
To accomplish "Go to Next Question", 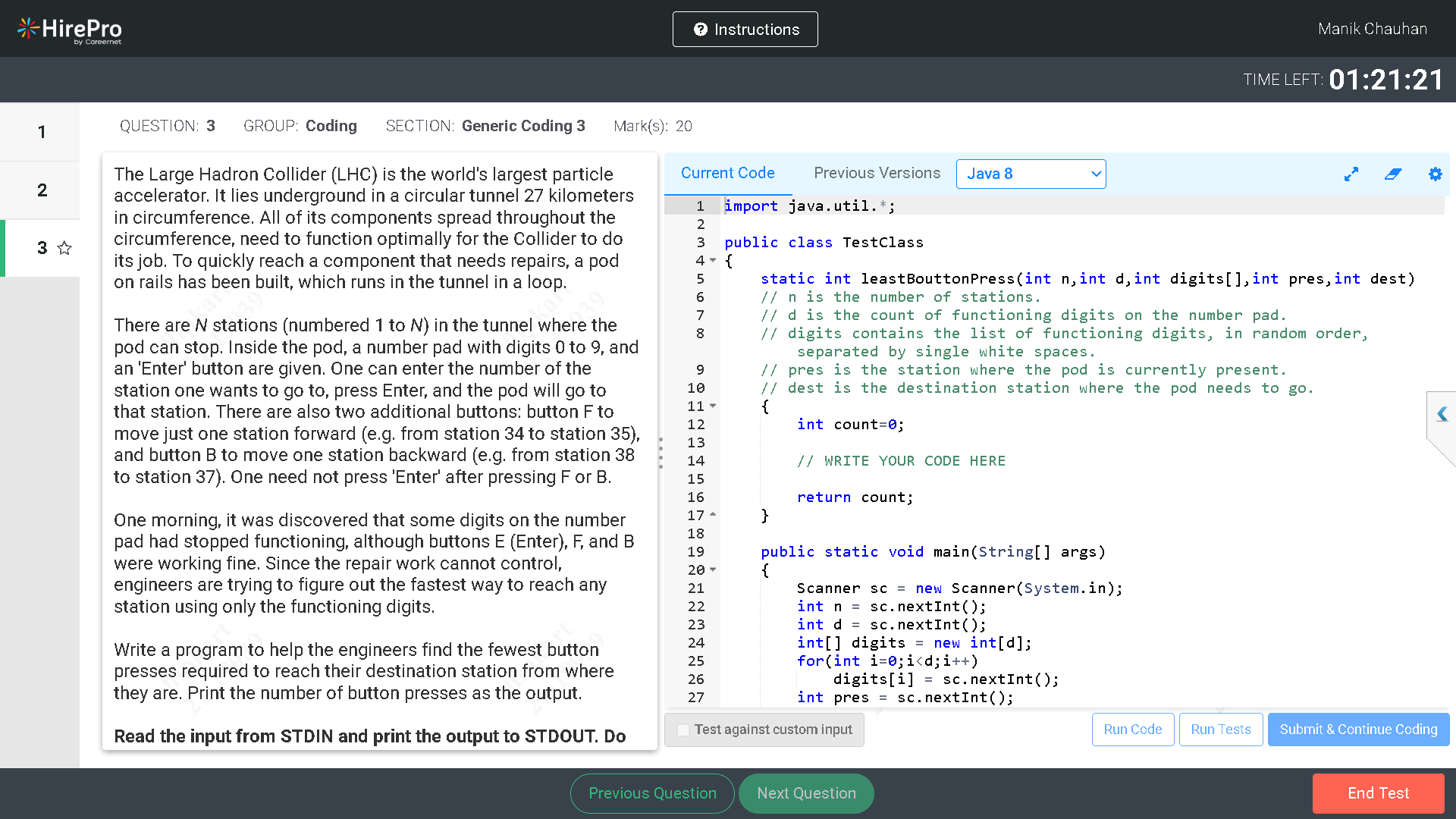I will pyautogui.click(x=806, y=793).
